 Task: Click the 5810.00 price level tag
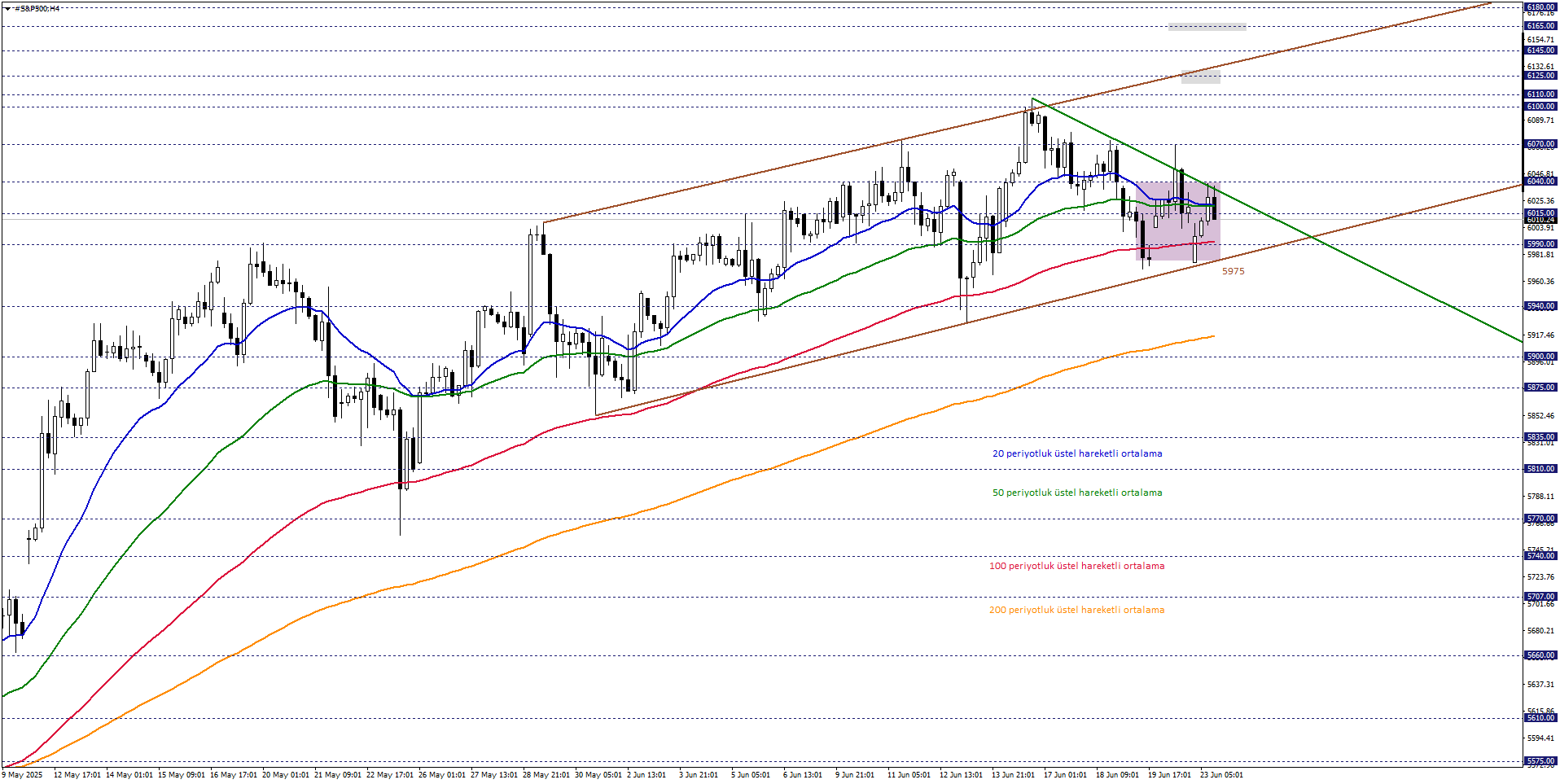coord(1540,469)
